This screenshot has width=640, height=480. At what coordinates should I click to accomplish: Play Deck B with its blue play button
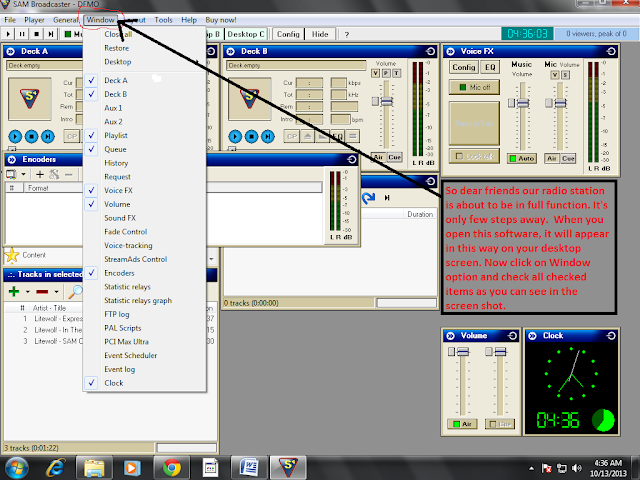coord(235,136)
